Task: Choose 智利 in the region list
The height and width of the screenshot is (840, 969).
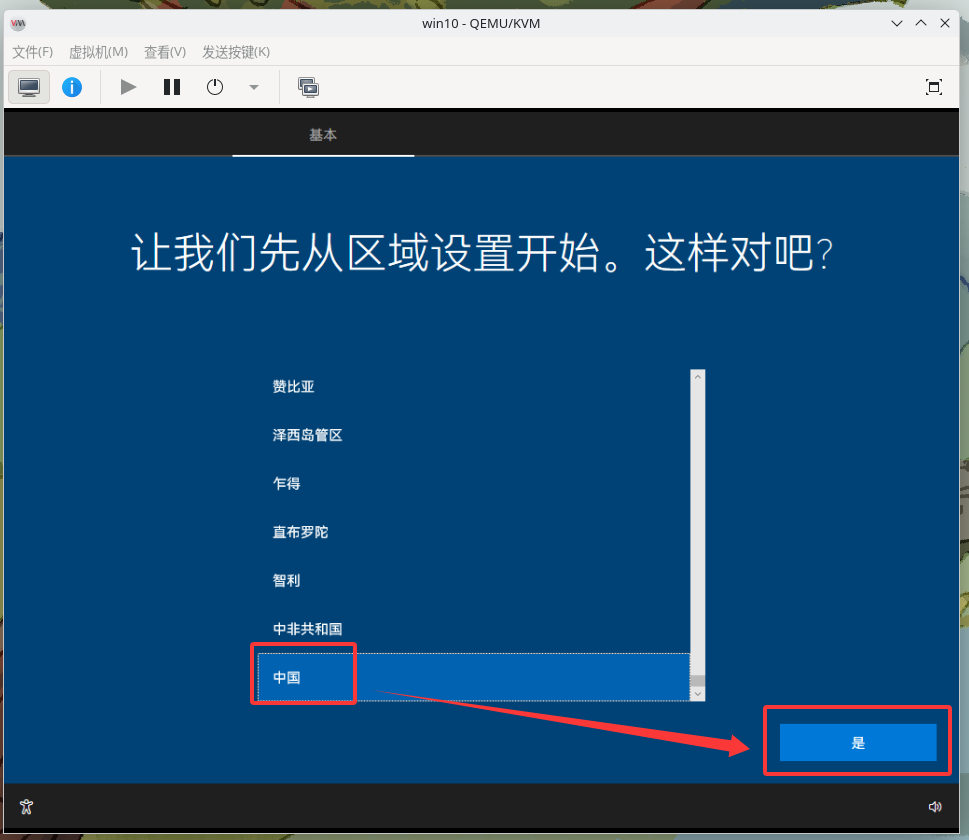Action: point(474,580)
